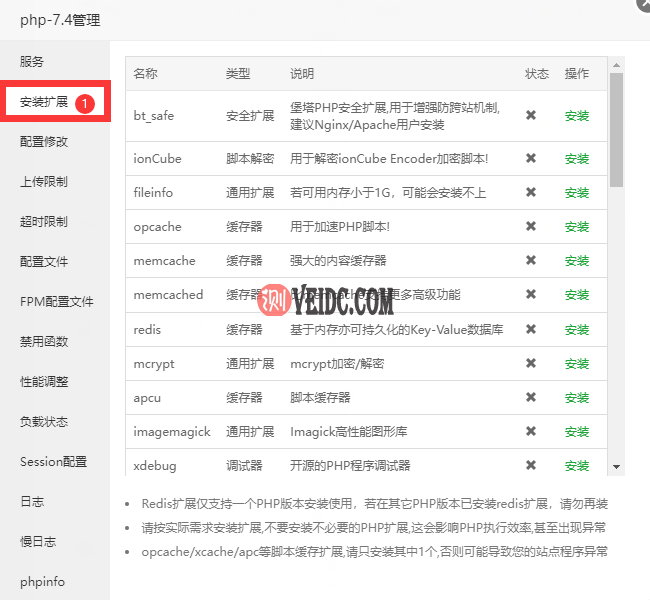Image resolution: width=650 pixels, height=600 pixels.
Task: Click the redis extension name
Action: click(x=147, y=329)
